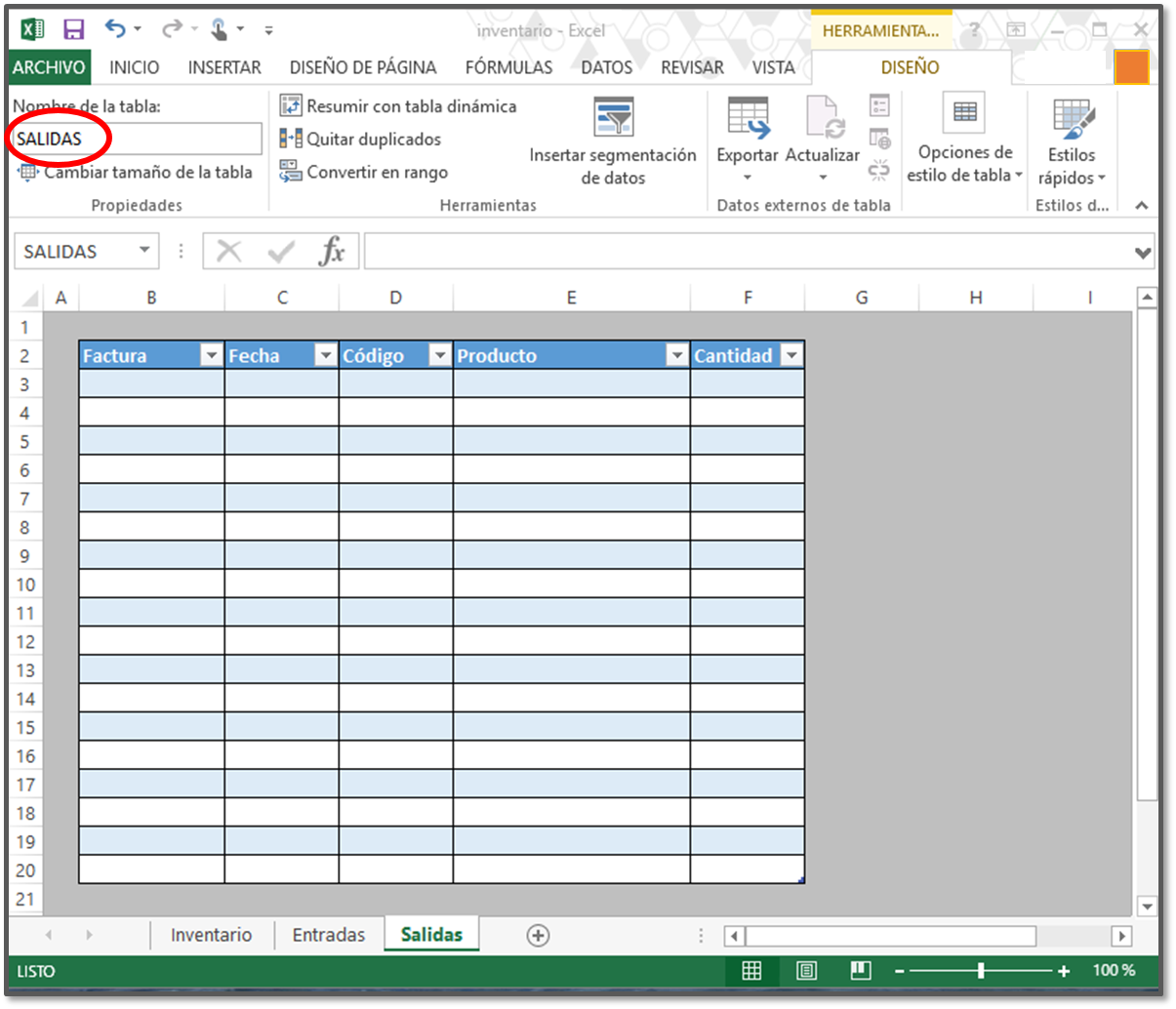Click Cambiar tamaño de la tabla
1176x1009 pixels.
(x=136, y=173)
